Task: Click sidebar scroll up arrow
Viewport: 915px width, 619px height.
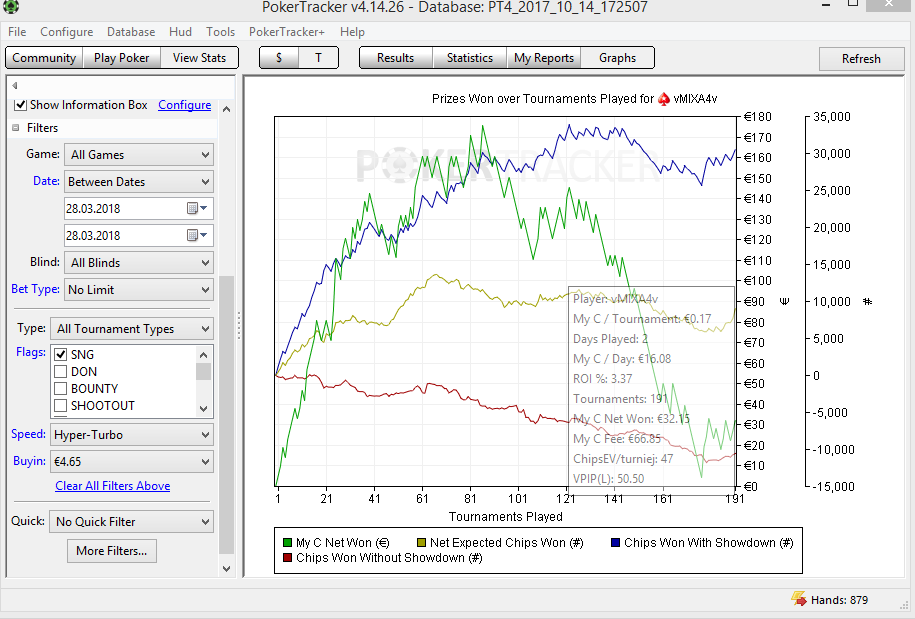Action: [226, 109]
